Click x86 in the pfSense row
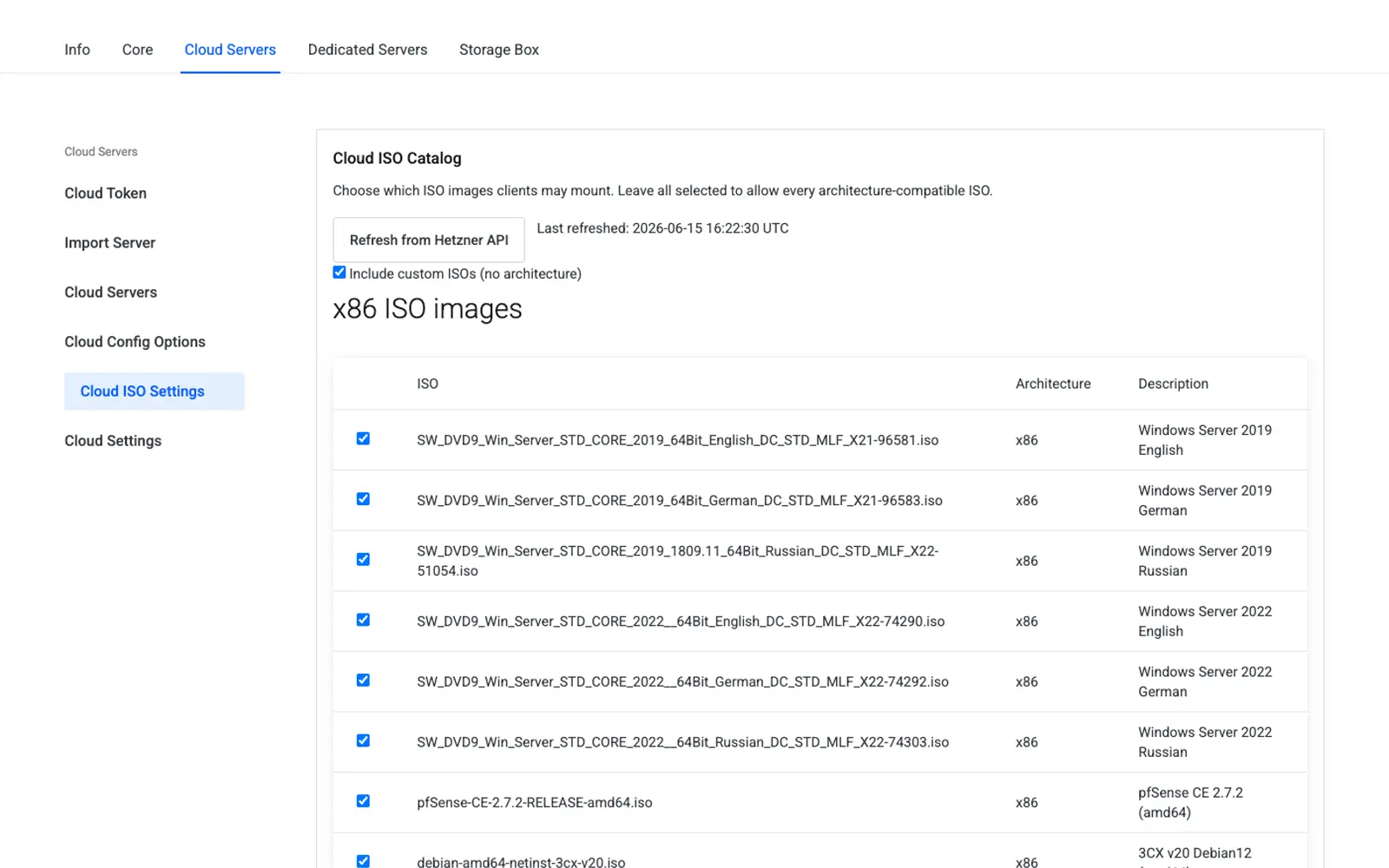The height and width of the screenshot is (868, 1389). pyautogui.click(x=1026, y=803)
